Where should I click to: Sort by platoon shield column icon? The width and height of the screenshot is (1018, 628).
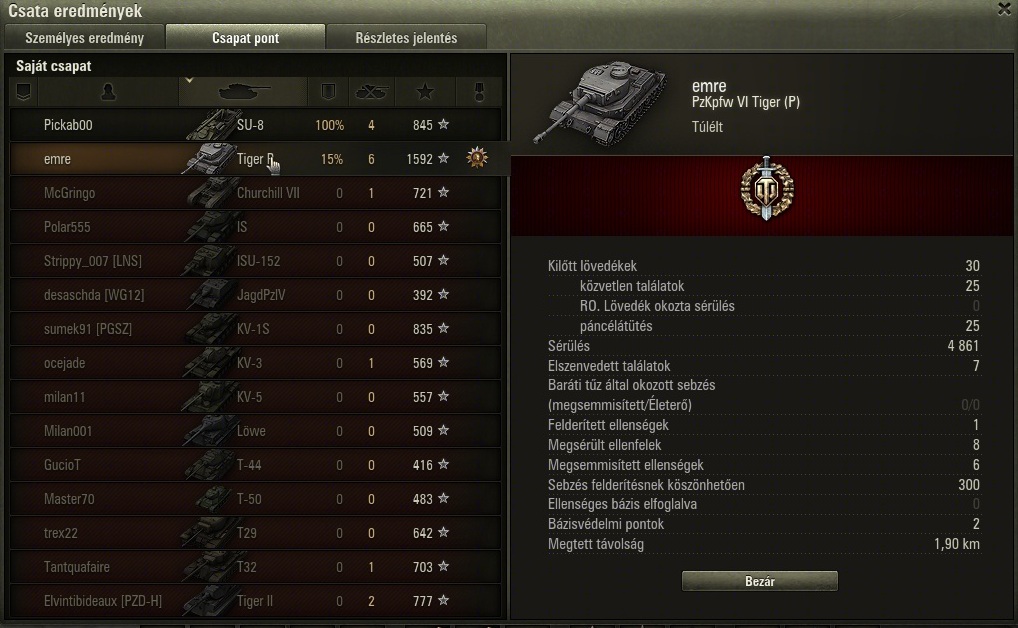click(x=23, y=92)
